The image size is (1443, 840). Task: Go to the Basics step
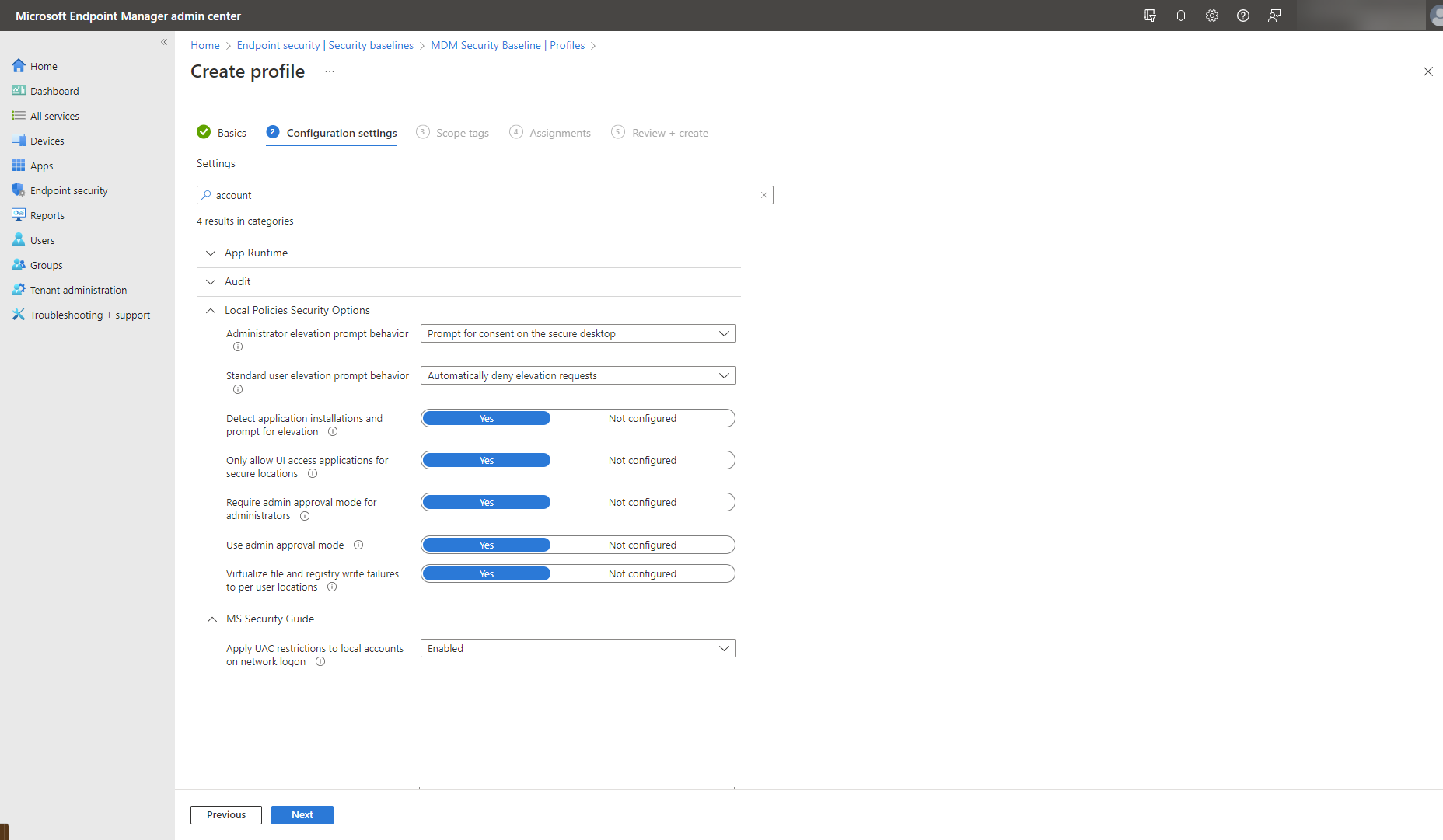(222, 133)
